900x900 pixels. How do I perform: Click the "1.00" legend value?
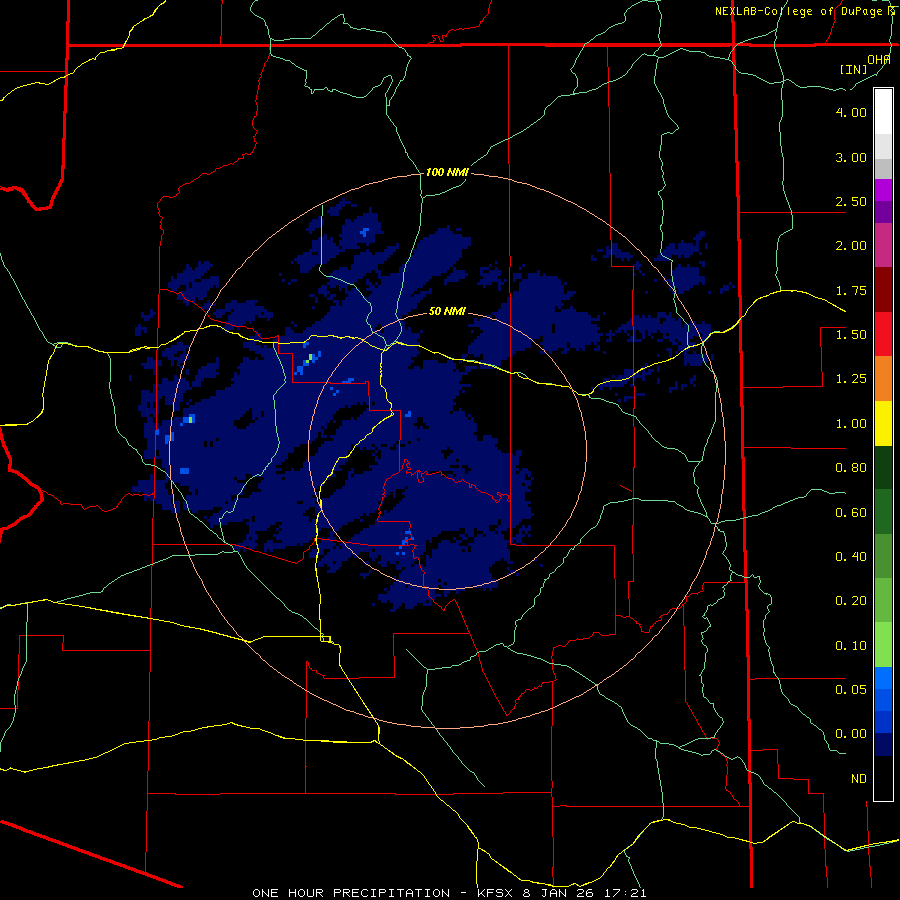click(x=851, y=424)
